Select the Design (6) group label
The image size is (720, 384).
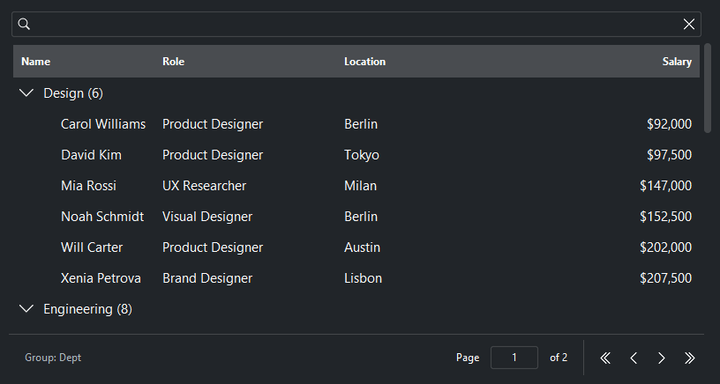click(x=73, y=93)
